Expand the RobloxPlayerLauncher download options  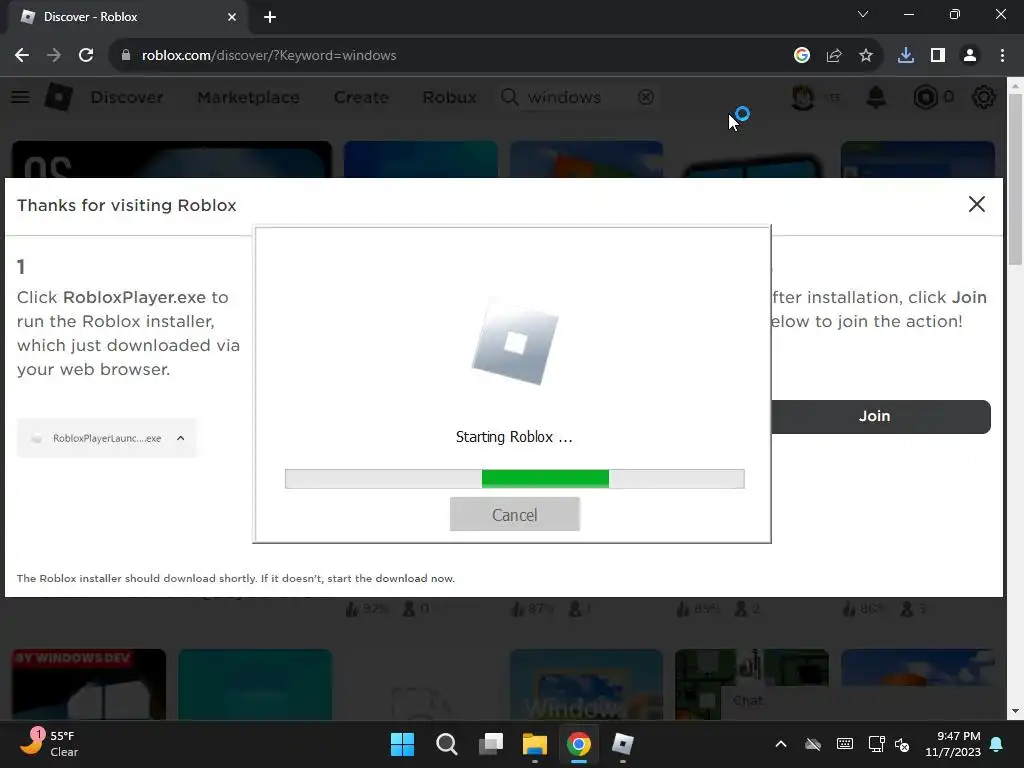coord(181,438)
